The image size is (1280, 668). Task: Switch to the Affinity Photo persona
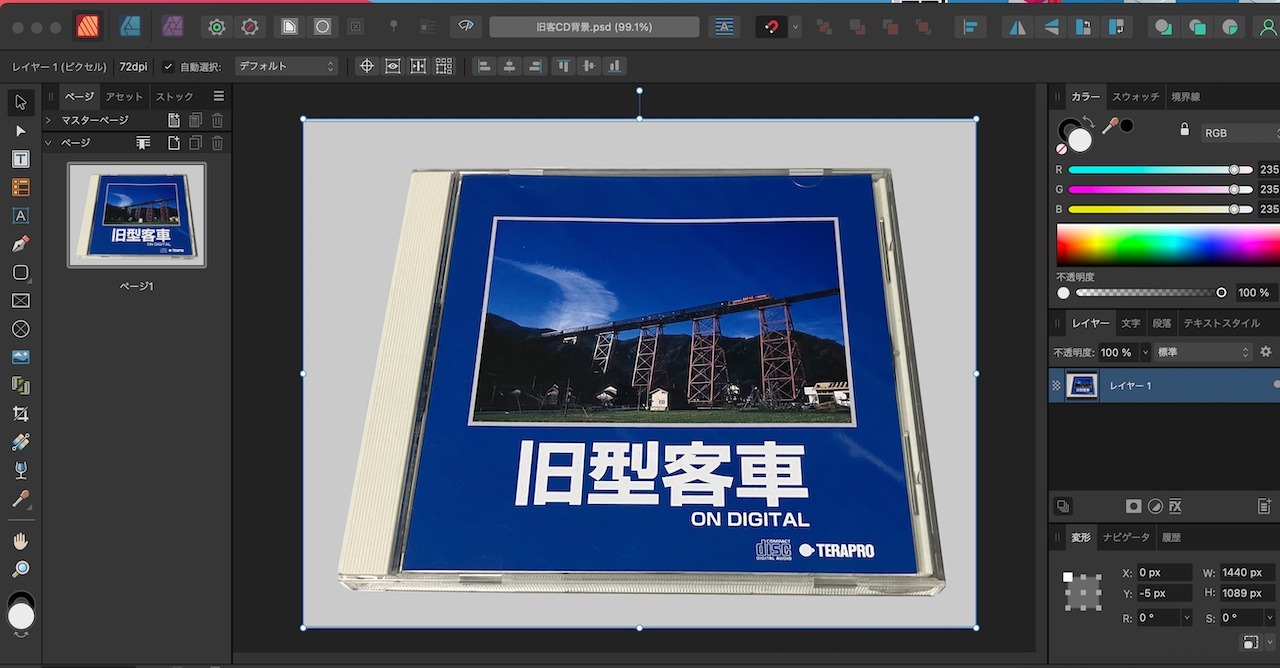173,27
